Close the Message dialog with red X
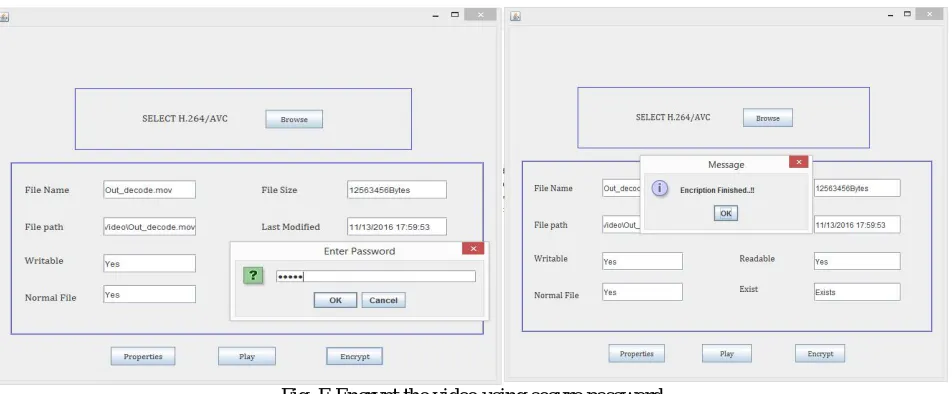The width and height of the screenshot is (952, 394). click(798, 162)
